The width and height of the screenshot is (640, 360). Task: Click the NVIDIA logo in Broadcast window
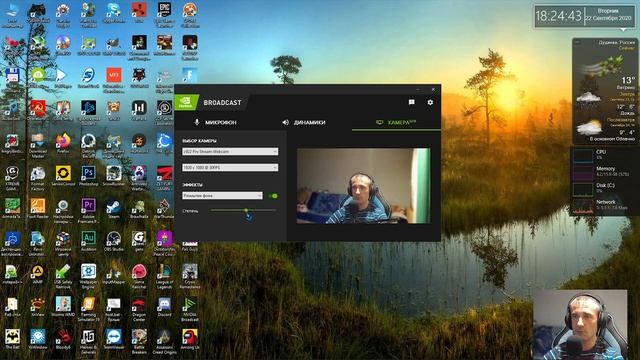click(x=185, y=102)
